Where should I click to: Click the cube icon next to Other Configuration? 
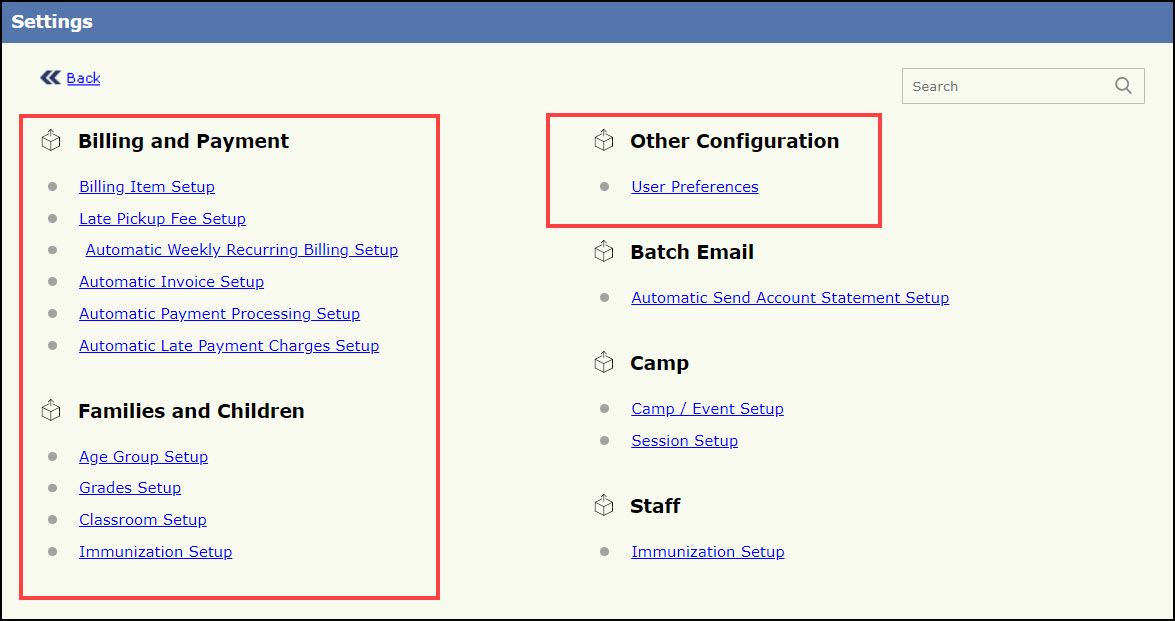603,141
